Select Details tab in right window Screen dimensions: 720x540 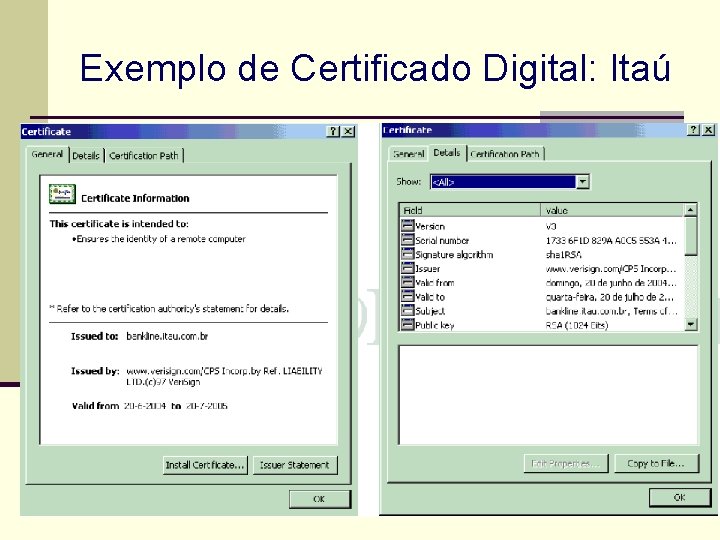446,152
